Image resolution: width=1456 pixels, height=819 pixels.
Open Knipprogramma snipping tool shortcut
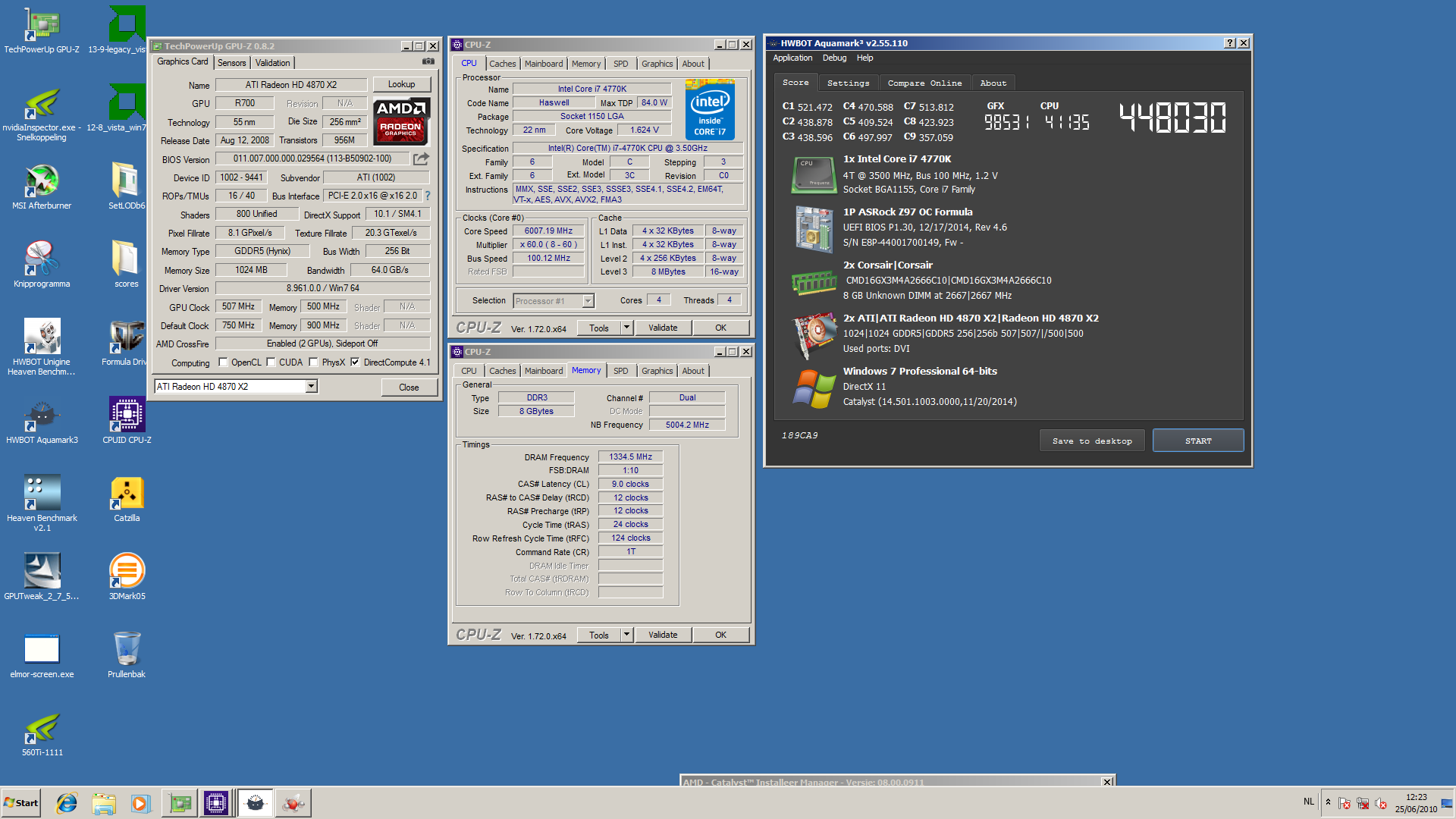42,265
